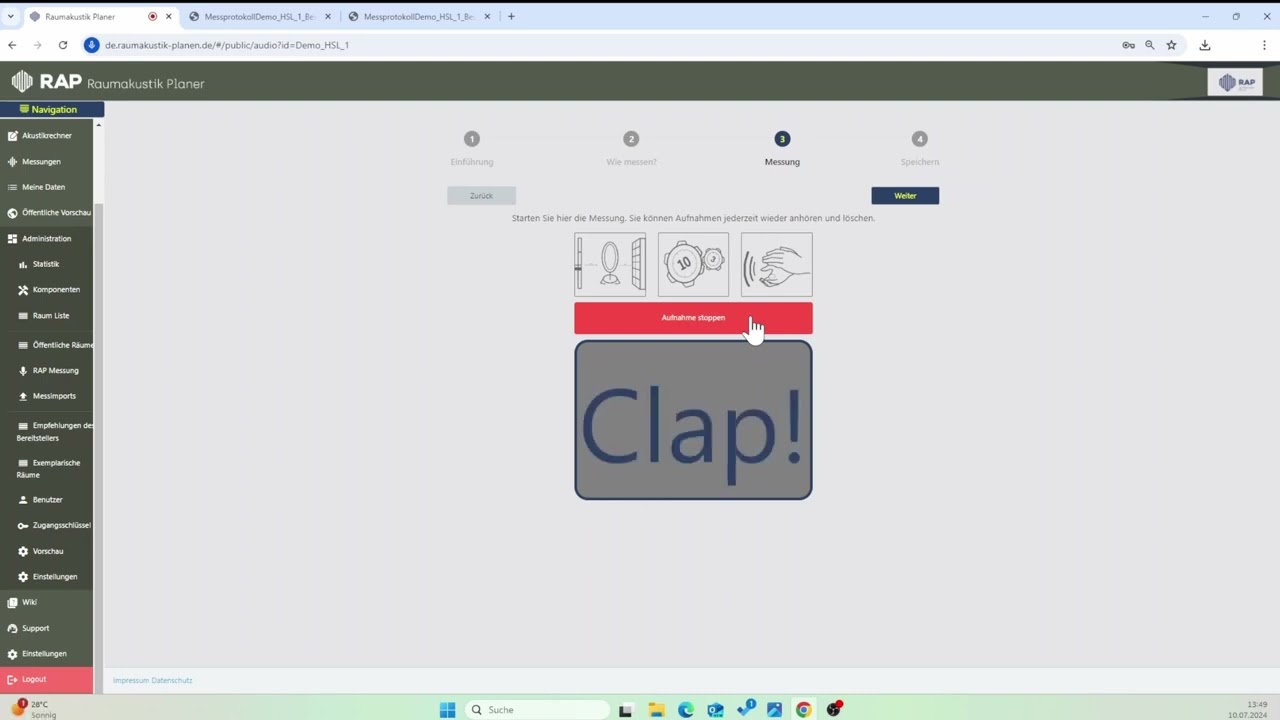The width and height of the screenshot is (1280, 720).
Task: Open Microsoft Edge from taskbar
Action: [x=685, y=710]
